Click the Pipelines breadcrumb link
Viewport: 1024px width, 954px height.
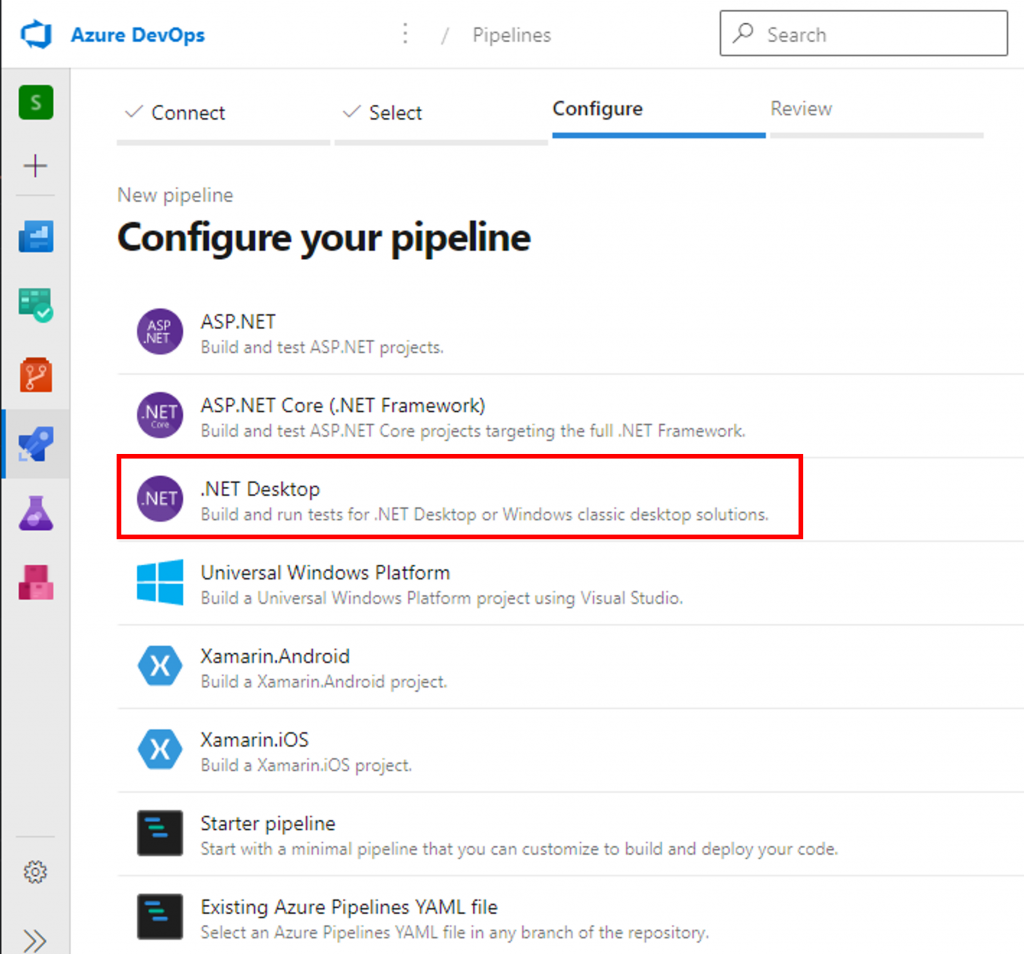tap(511, 35)
